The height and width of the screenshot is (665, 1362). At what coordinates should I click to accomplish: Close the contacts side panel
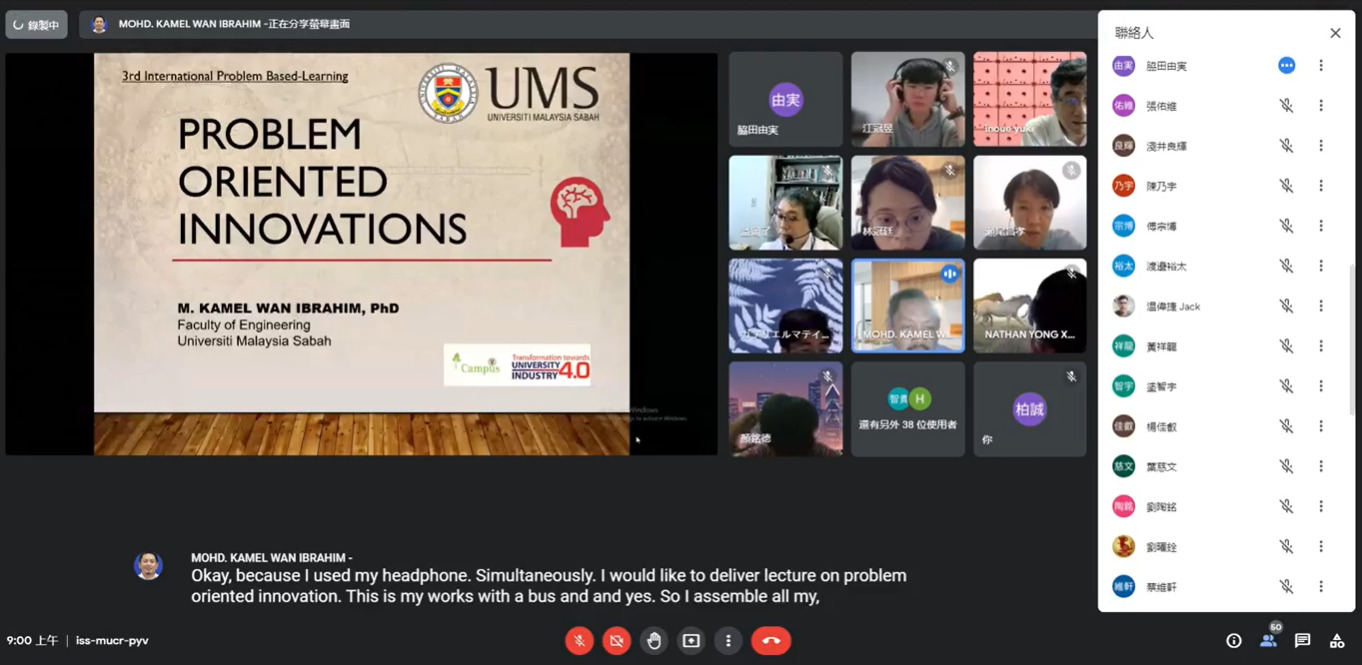[1335, 33]
